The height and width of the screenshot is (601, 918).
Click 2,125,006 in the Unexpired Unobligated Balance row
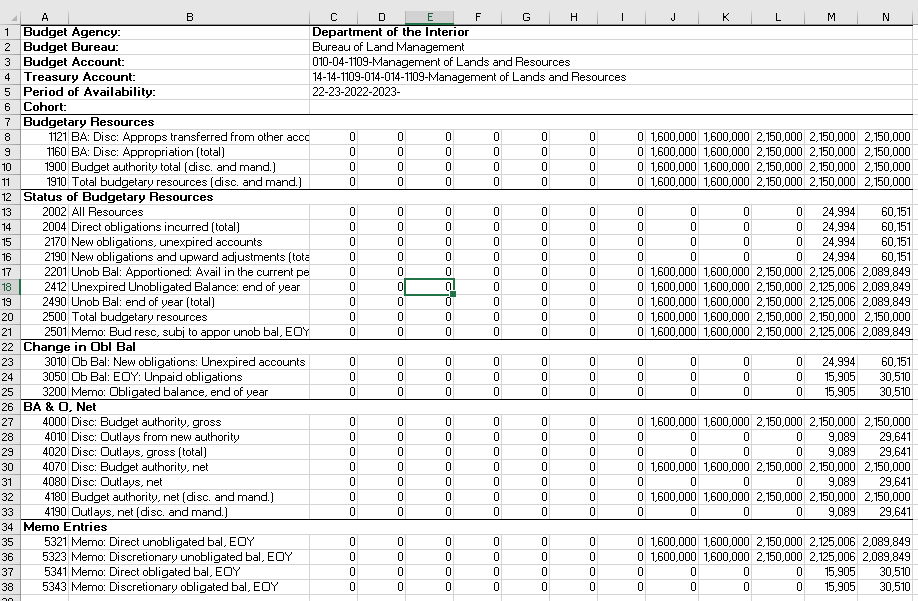(833, 287)
